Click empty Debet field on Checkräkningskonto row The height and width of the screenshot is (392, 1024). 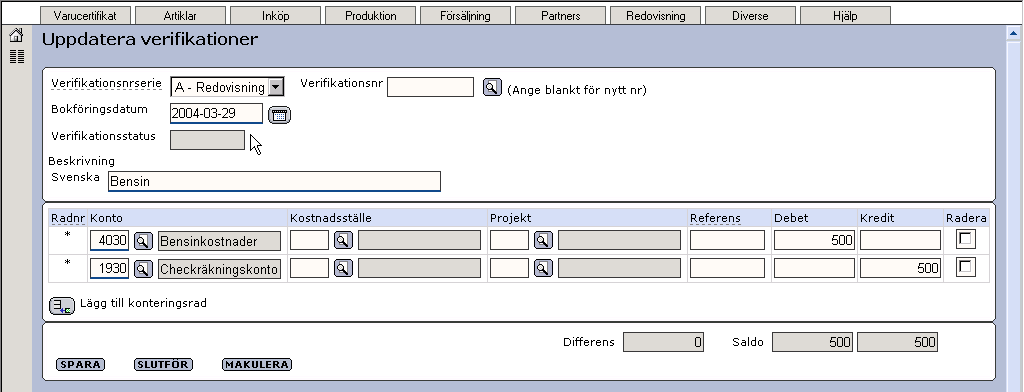click(814, 268)
